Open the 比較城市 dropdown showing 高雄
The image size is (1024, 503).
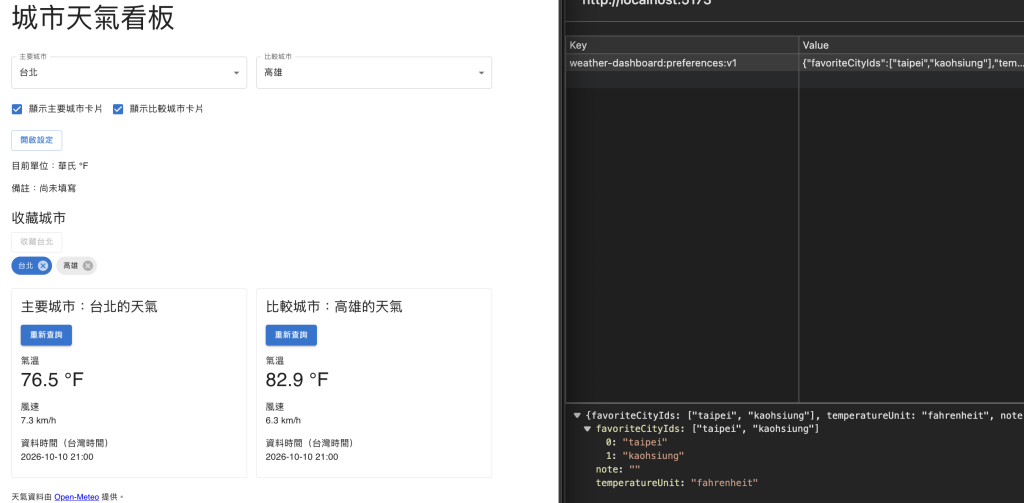374,73
